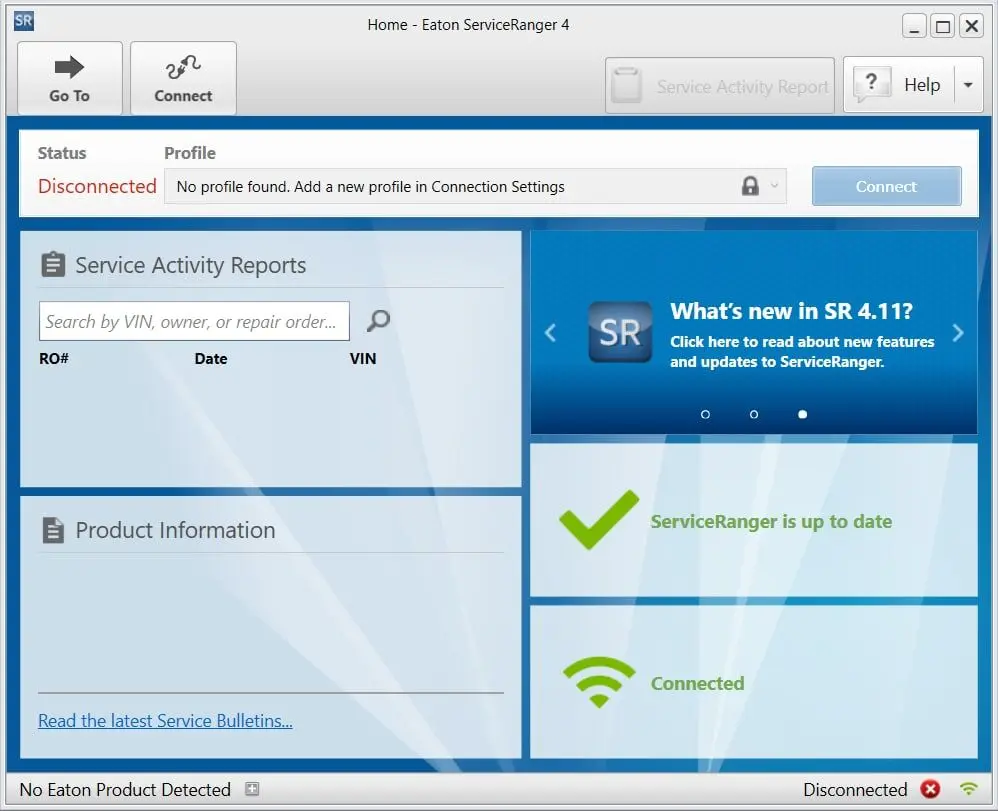The image size is (998, 811).
Task: Open the window menu via SR title icon
Action: [x=22, y=20]
